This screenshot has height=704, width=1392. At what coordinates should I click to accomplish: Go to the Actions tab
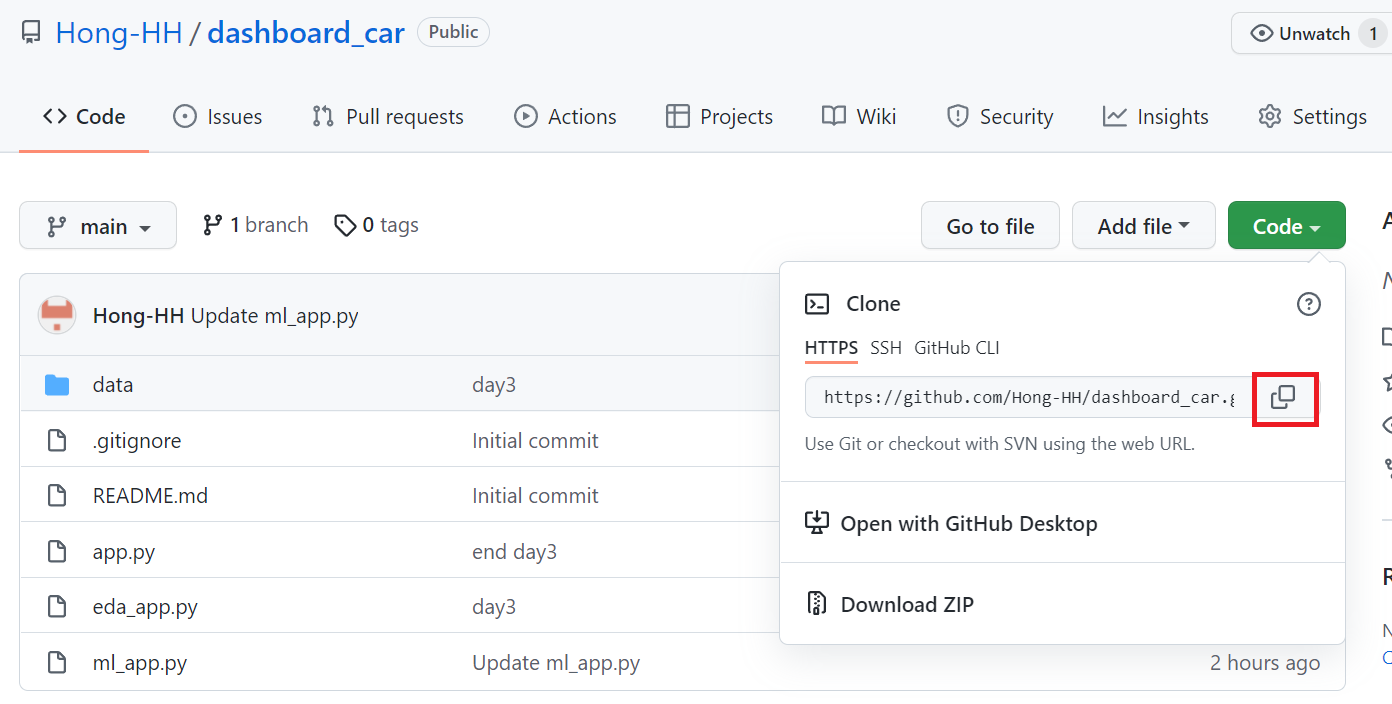tap(565, 117)
